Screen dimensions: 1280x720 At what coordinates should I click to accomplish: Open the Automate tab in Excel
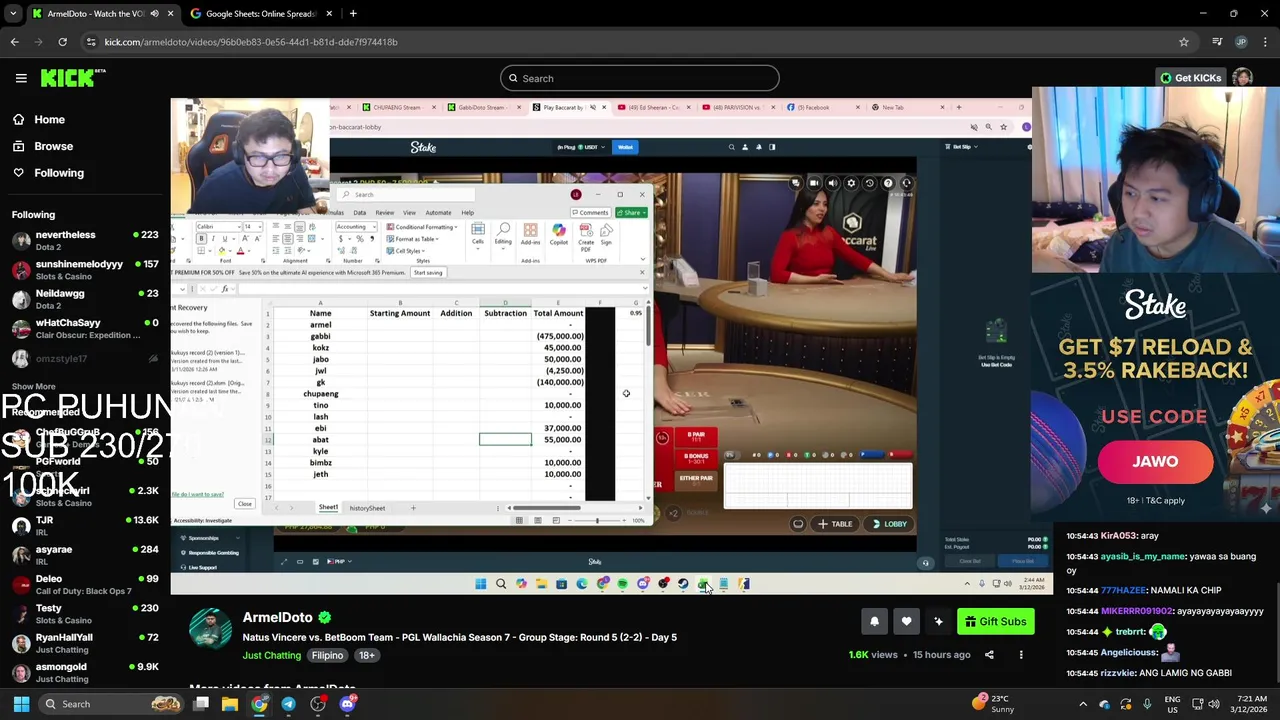[x=438, y=212]
